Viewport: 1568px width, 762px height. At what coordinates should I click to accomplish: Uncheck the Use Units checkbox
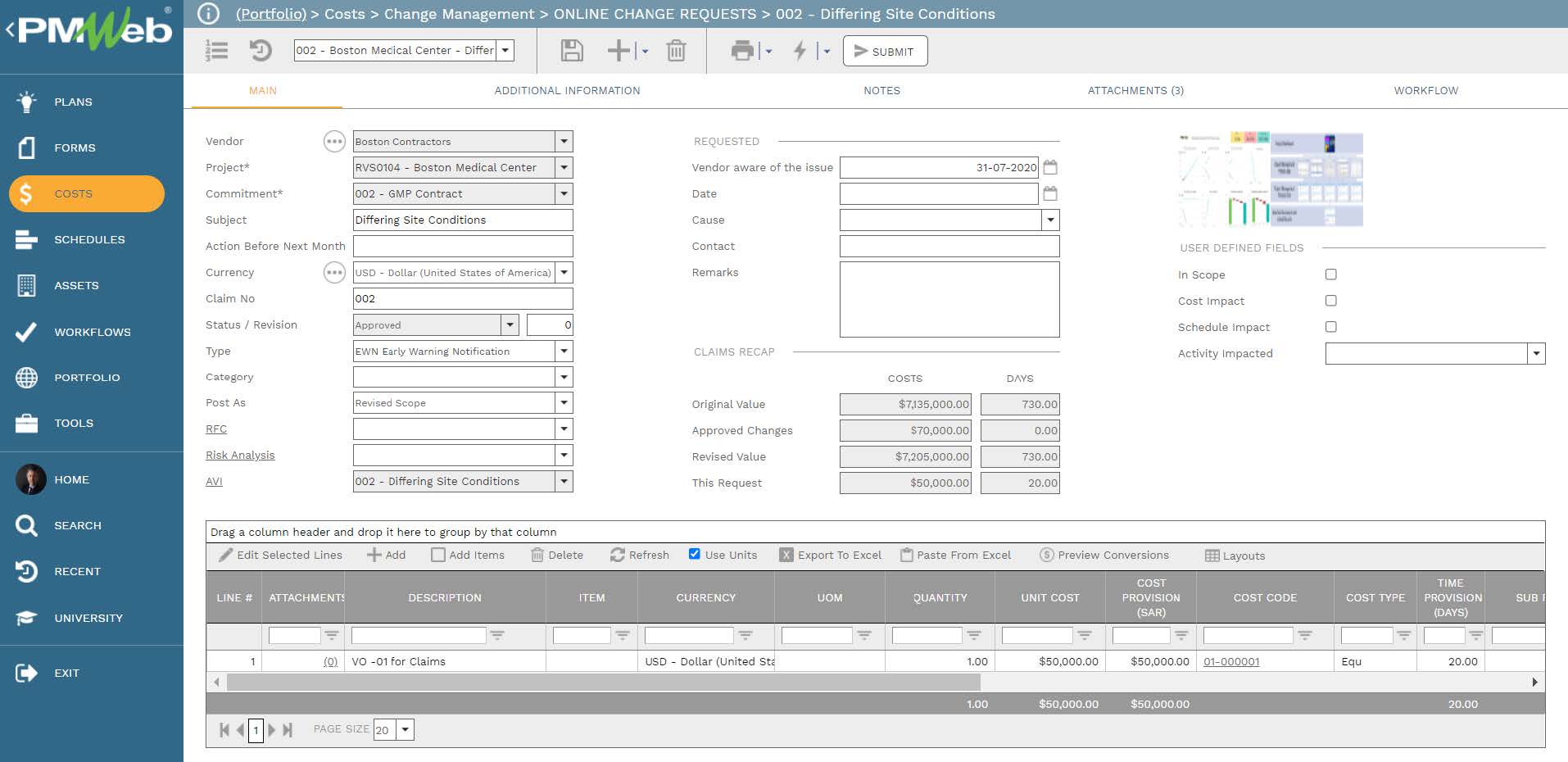click(695, 554)
